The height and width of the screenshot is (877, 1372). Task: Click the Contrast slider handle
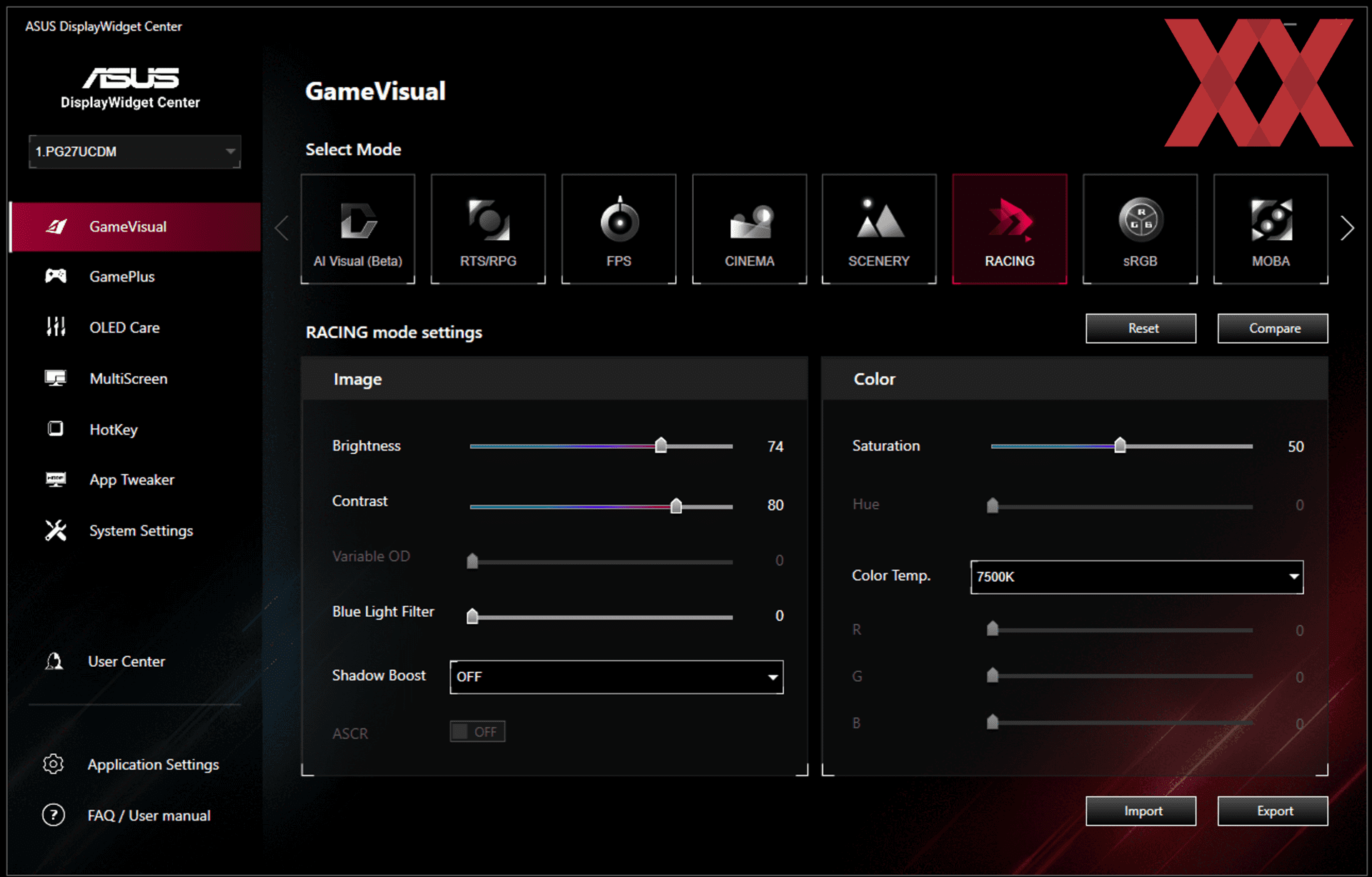tap(676, 506)
